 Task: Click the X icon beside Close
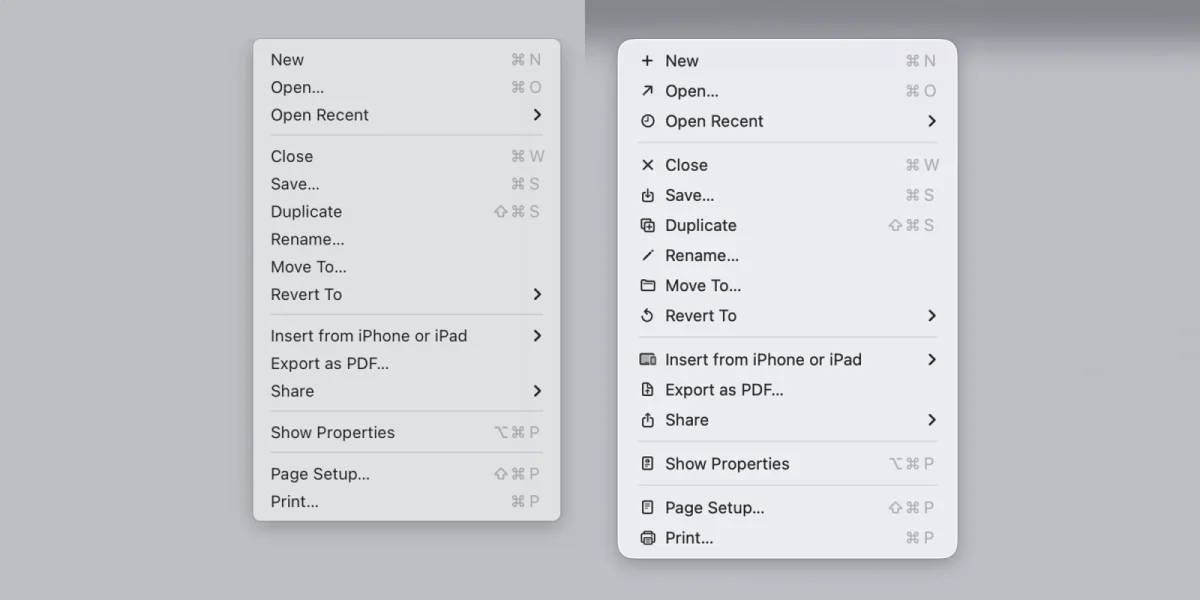[648, 165]
